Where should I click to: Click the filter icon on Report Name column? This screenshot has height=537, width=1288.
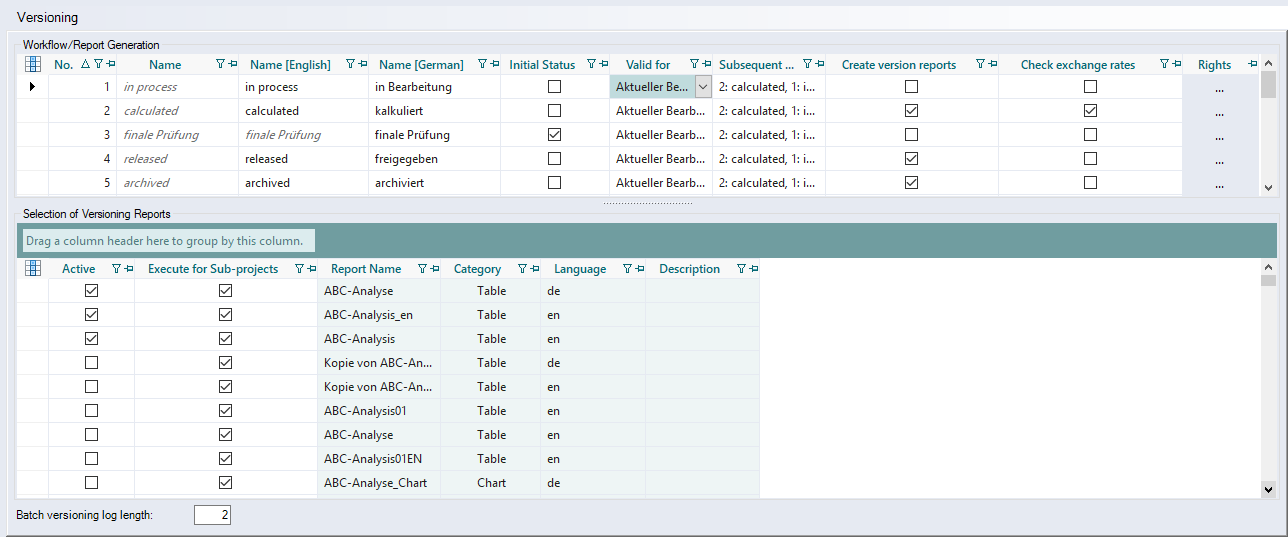(422, 268)
